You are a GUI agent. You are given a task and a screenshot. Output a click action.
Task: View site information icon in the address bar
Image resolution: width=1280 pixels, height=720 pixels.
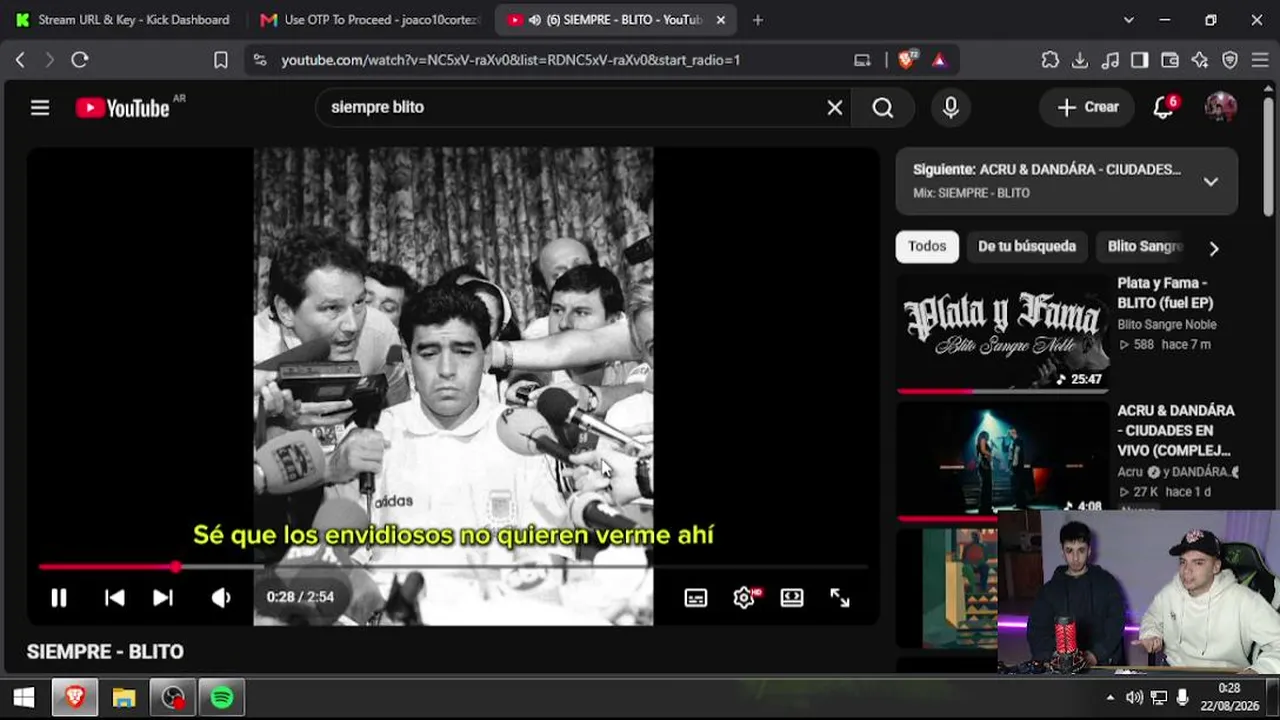click(261, 60)
